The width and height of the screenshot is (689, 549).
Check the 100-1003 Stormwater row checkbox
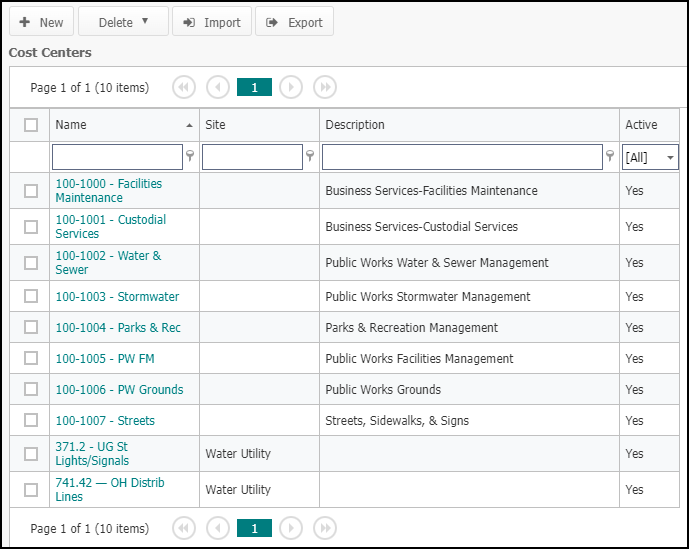[31, 296]
